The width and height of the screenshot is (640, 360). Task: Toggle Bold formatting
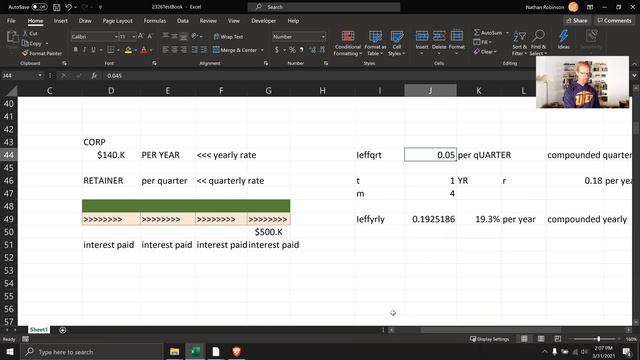point(76,50)
